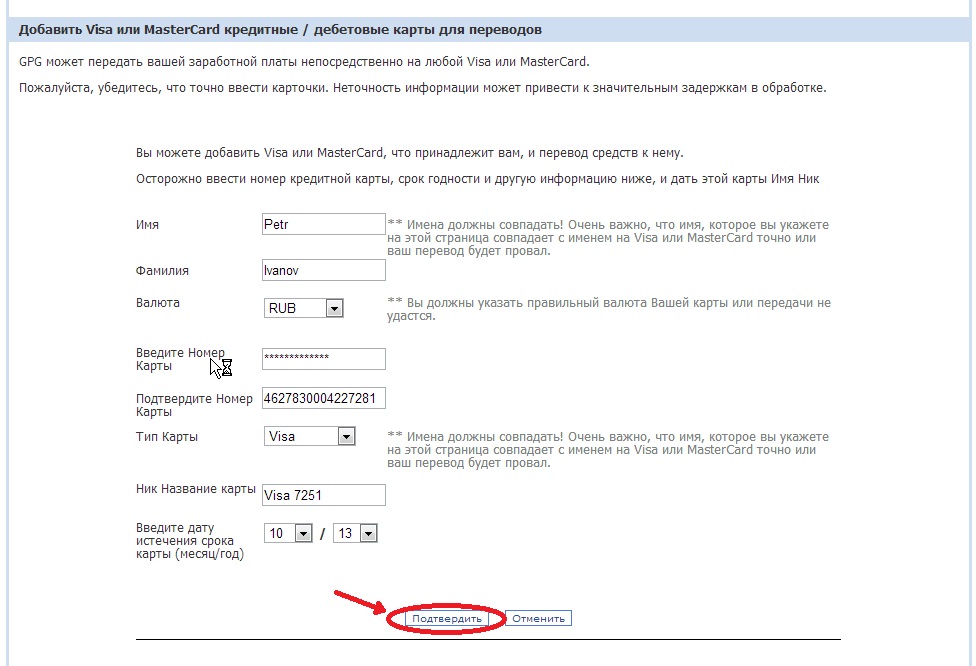Open the expiration month dropdown showing 10

(x=288, y=533)
